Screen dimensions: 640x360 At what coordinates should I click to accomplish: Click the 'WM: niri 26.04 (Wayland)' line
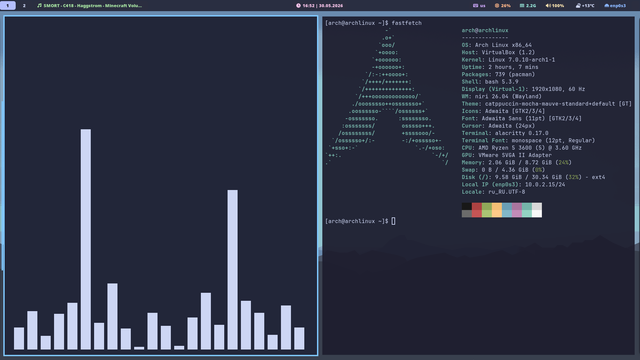click(502, 96)
